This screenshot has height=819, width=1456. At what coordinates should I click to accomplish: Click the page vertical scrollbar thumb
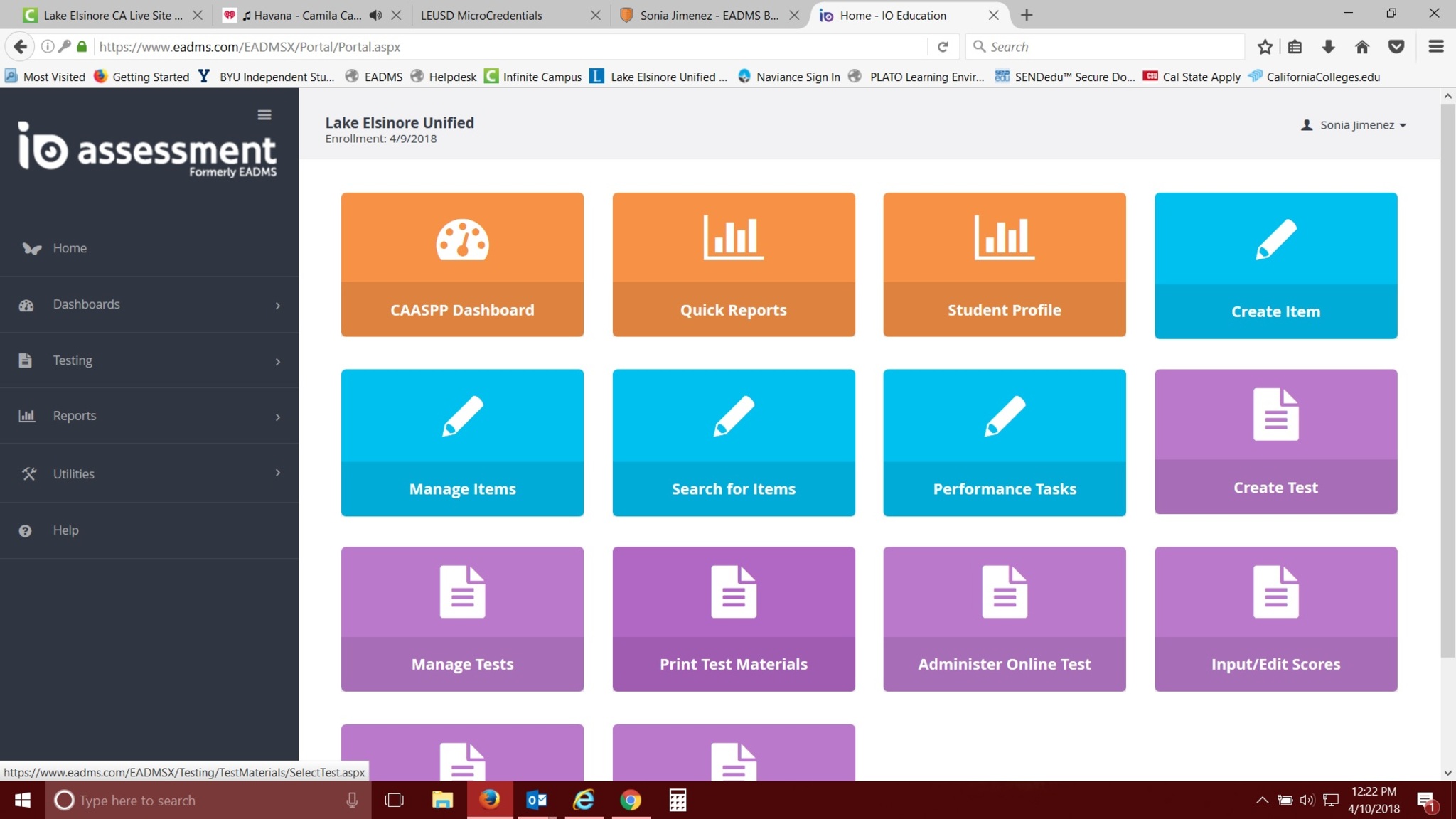(1447, 380)
